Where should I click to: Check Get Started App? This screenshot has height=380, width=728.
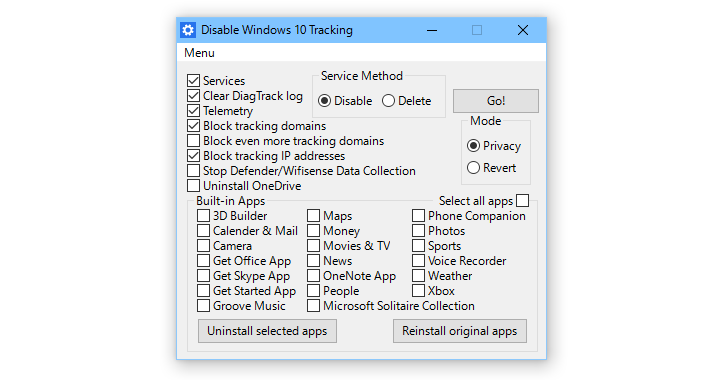click(x=203, y=290)
